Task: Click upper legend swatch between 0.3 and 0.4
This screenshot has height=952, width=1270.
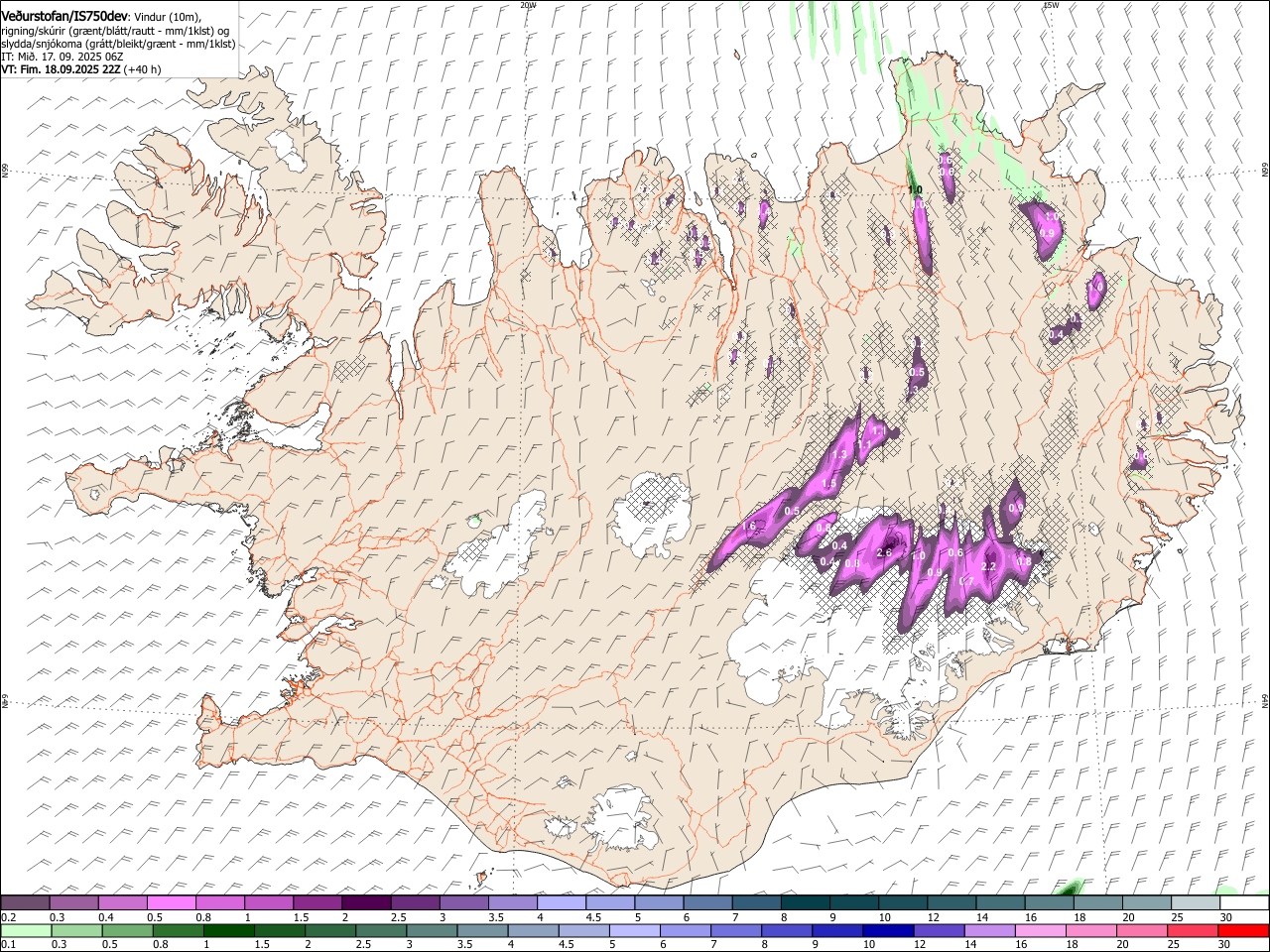Action: click(73, 902)
